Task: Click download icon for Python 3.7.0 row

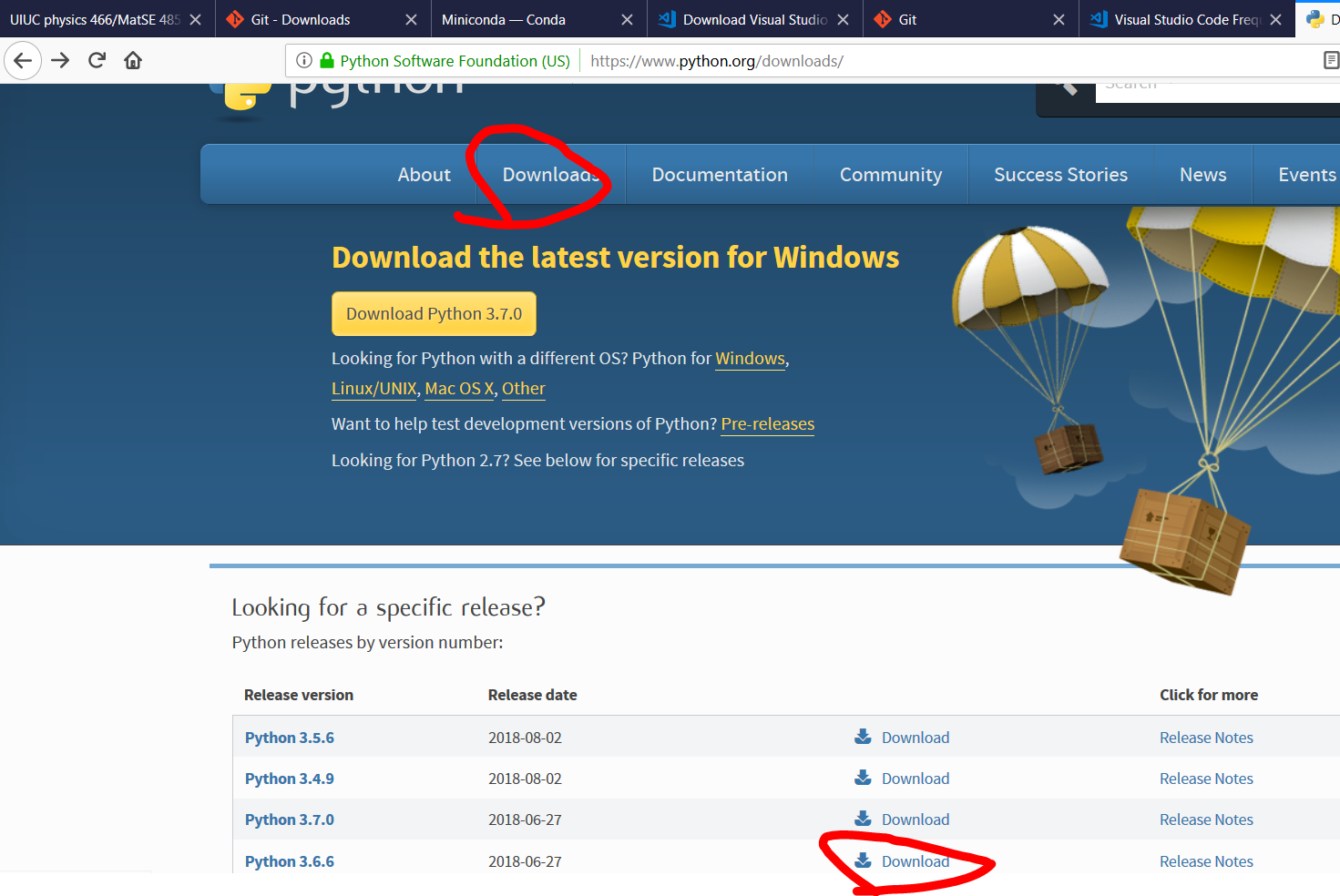Action: pyautogui.click(x=863, y=819)
